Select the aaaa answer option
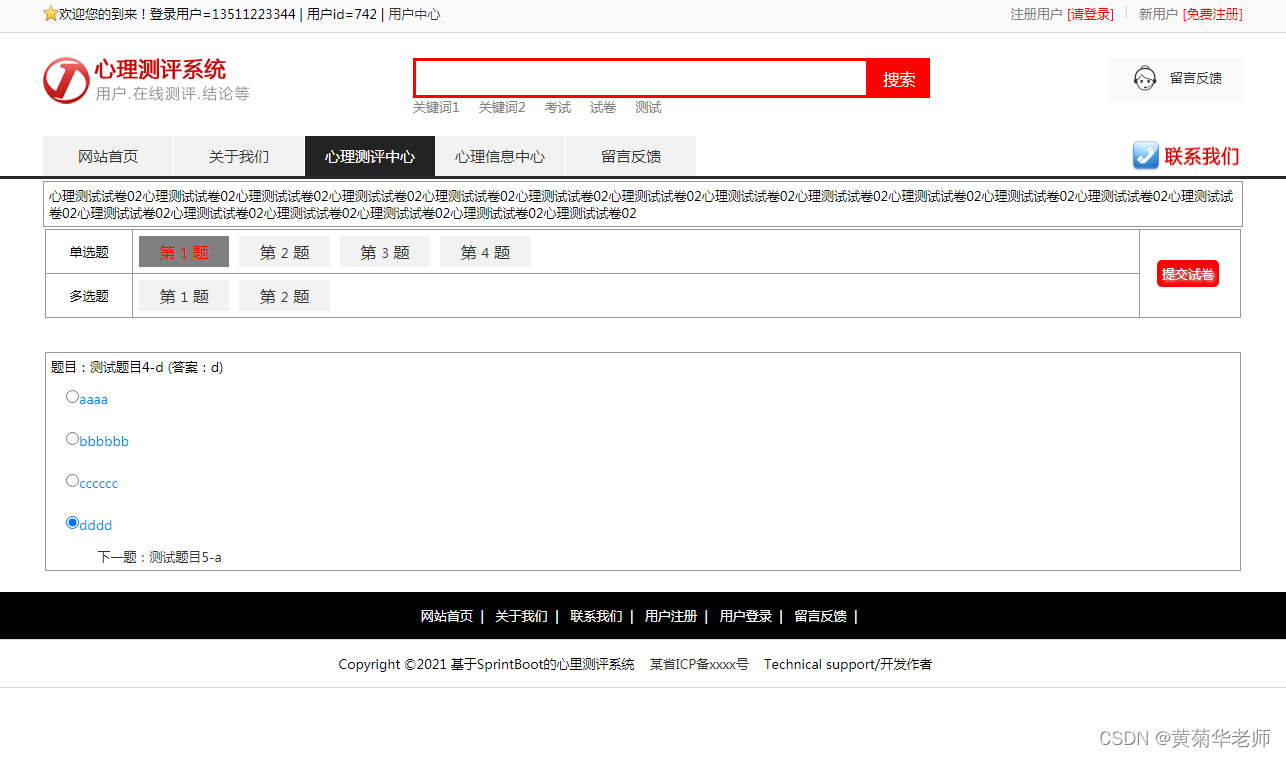The image size is (1286, 758). (x=72, y=396)
